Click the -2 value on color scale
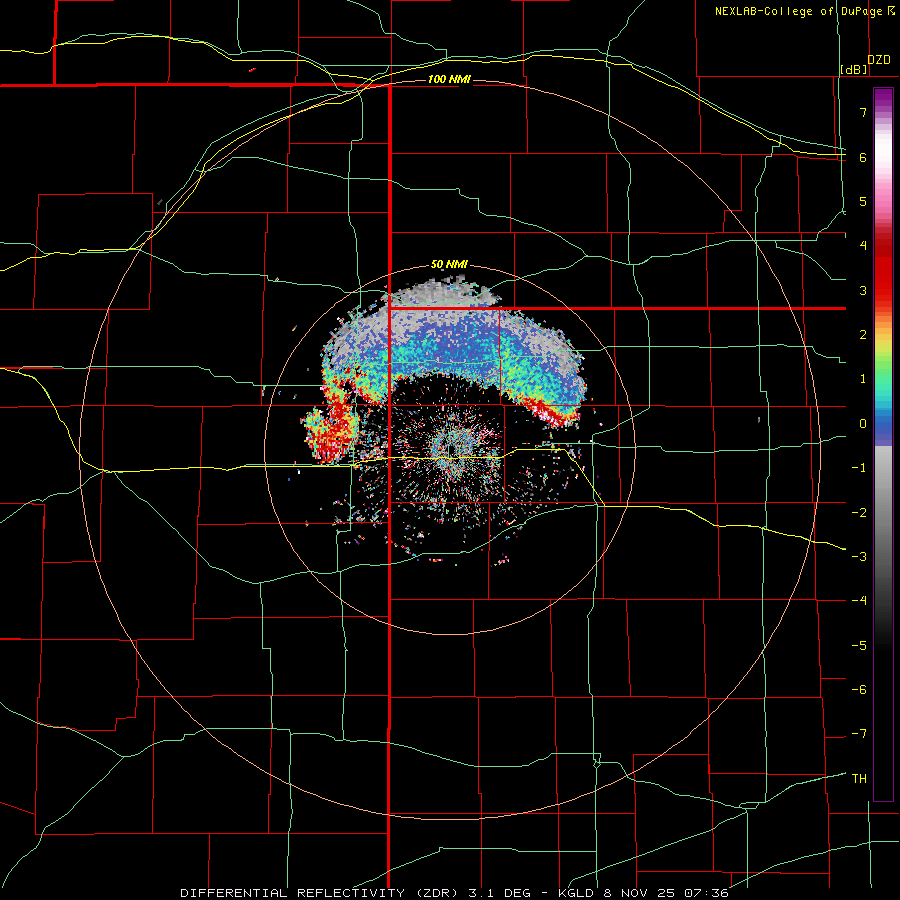900x900 pixels. tap(859, 513)
